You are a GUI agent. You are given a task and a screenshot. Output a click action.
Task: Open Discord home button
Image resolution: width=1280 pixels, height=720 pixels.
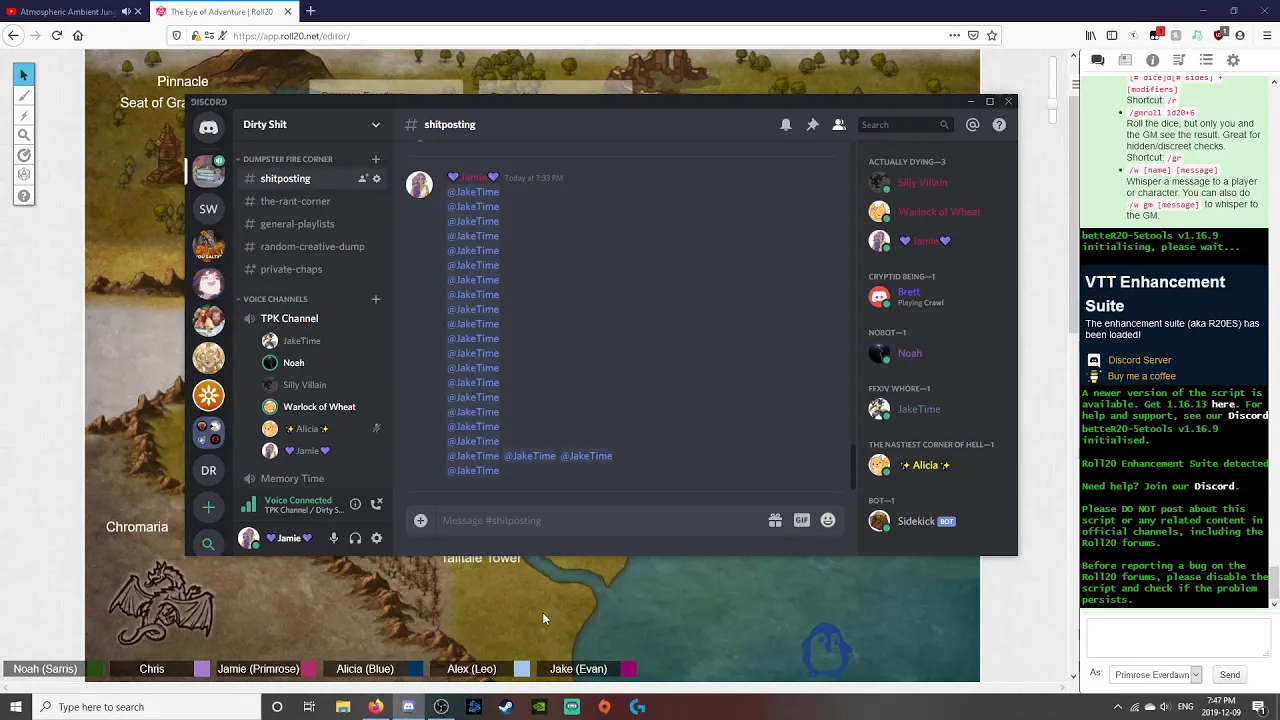[x=208, y=127]
